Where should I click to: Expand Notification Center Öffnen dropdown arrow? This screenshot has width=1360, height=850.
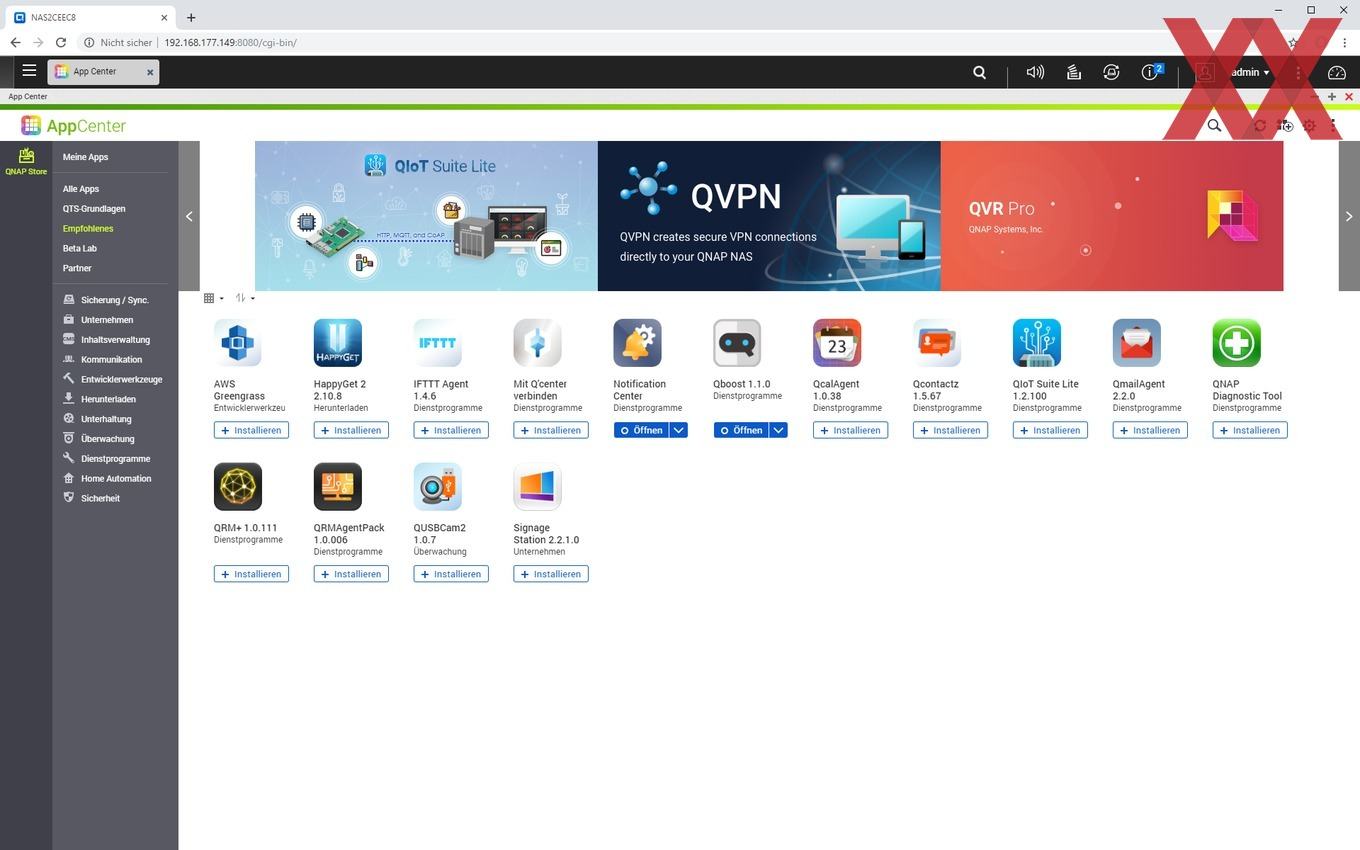[678, 430]
